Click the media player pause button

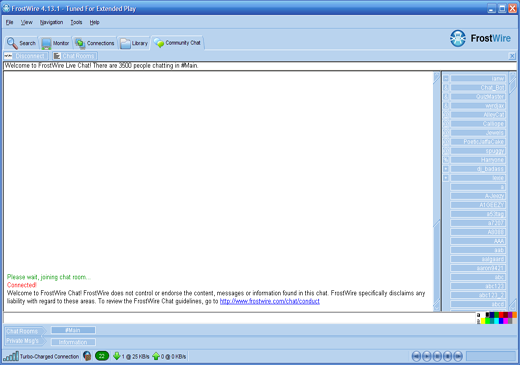[x=437, y=356]
